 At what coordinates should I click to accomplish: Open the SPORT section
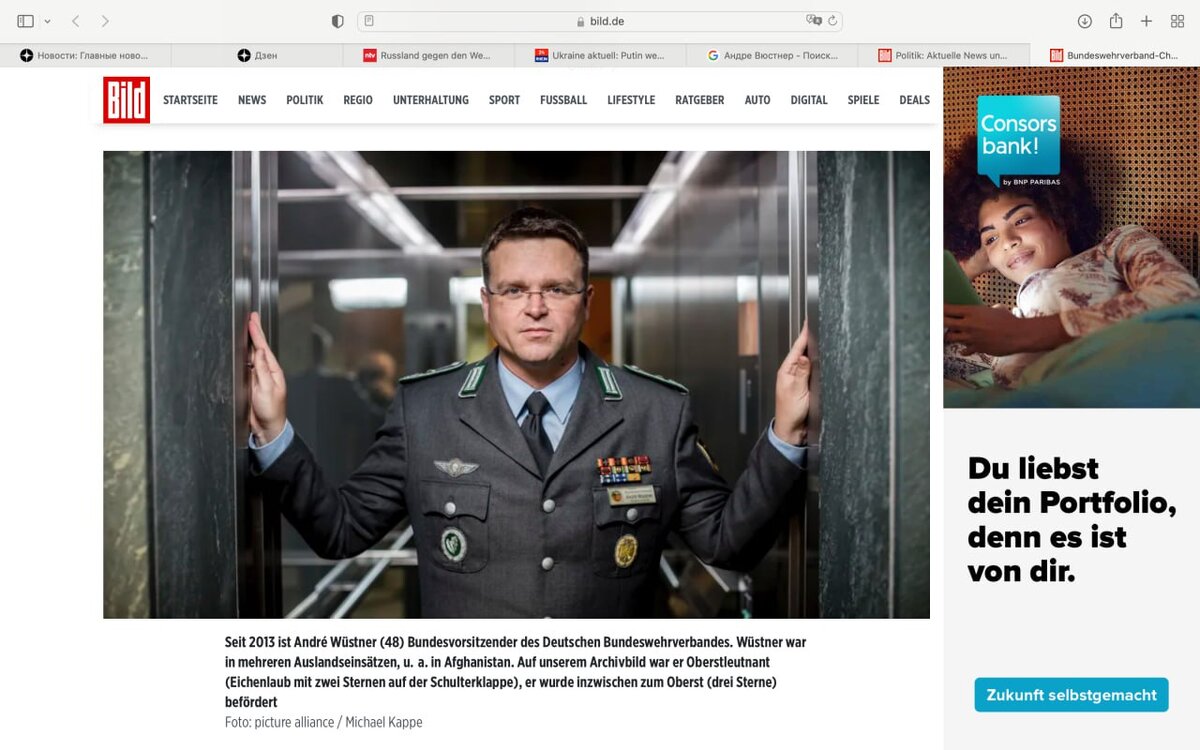click(x=504, y=100)
